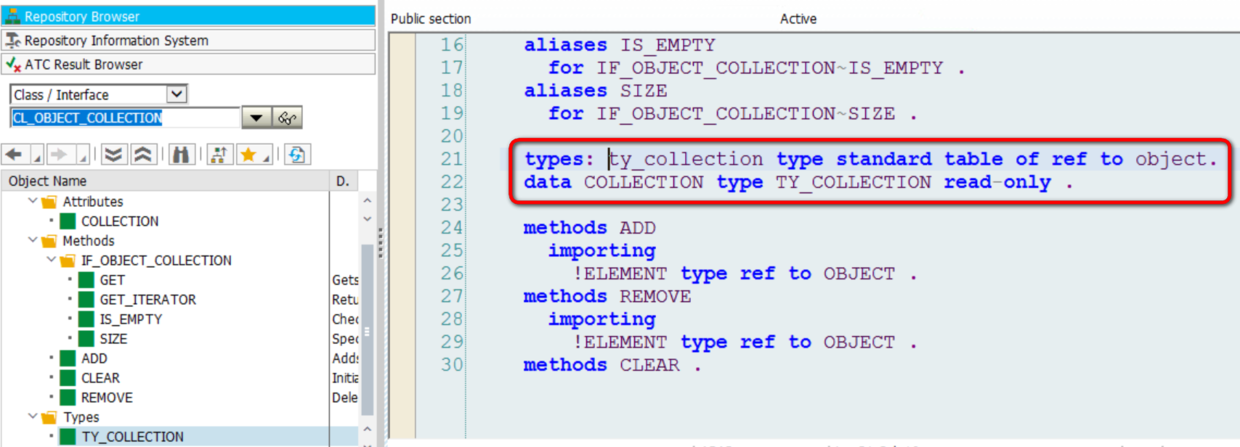This screenshot has height=447, width=1240.
Task: Click the Refresh Object List icon
Action: coord(296,154)
